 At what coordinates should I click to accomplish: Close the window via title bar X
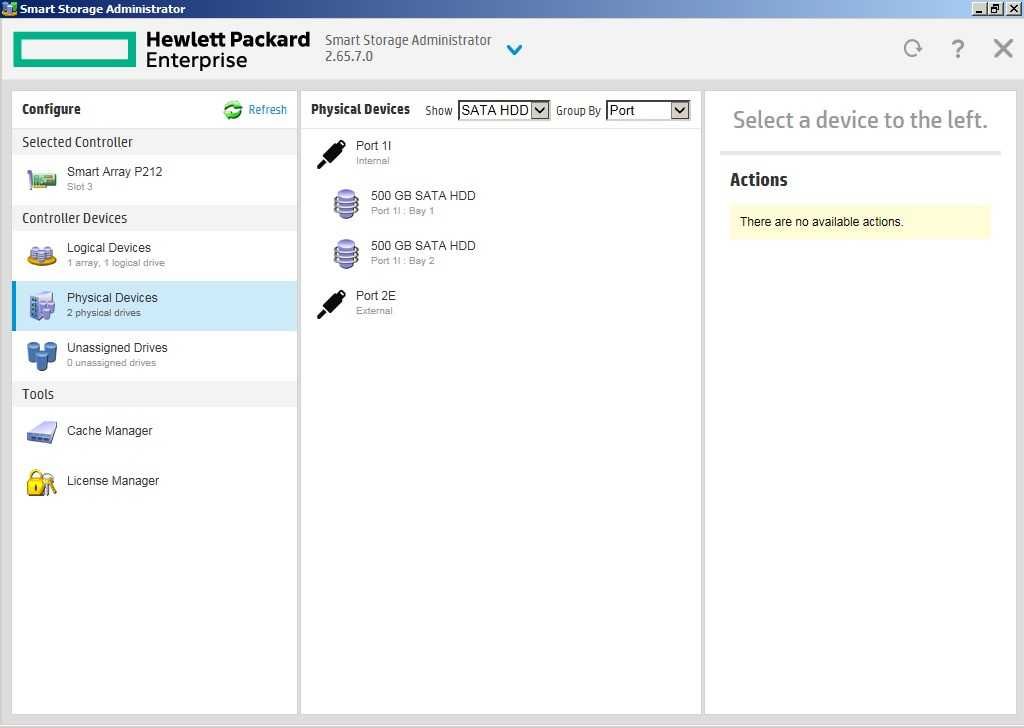[x=1012, y=8]
